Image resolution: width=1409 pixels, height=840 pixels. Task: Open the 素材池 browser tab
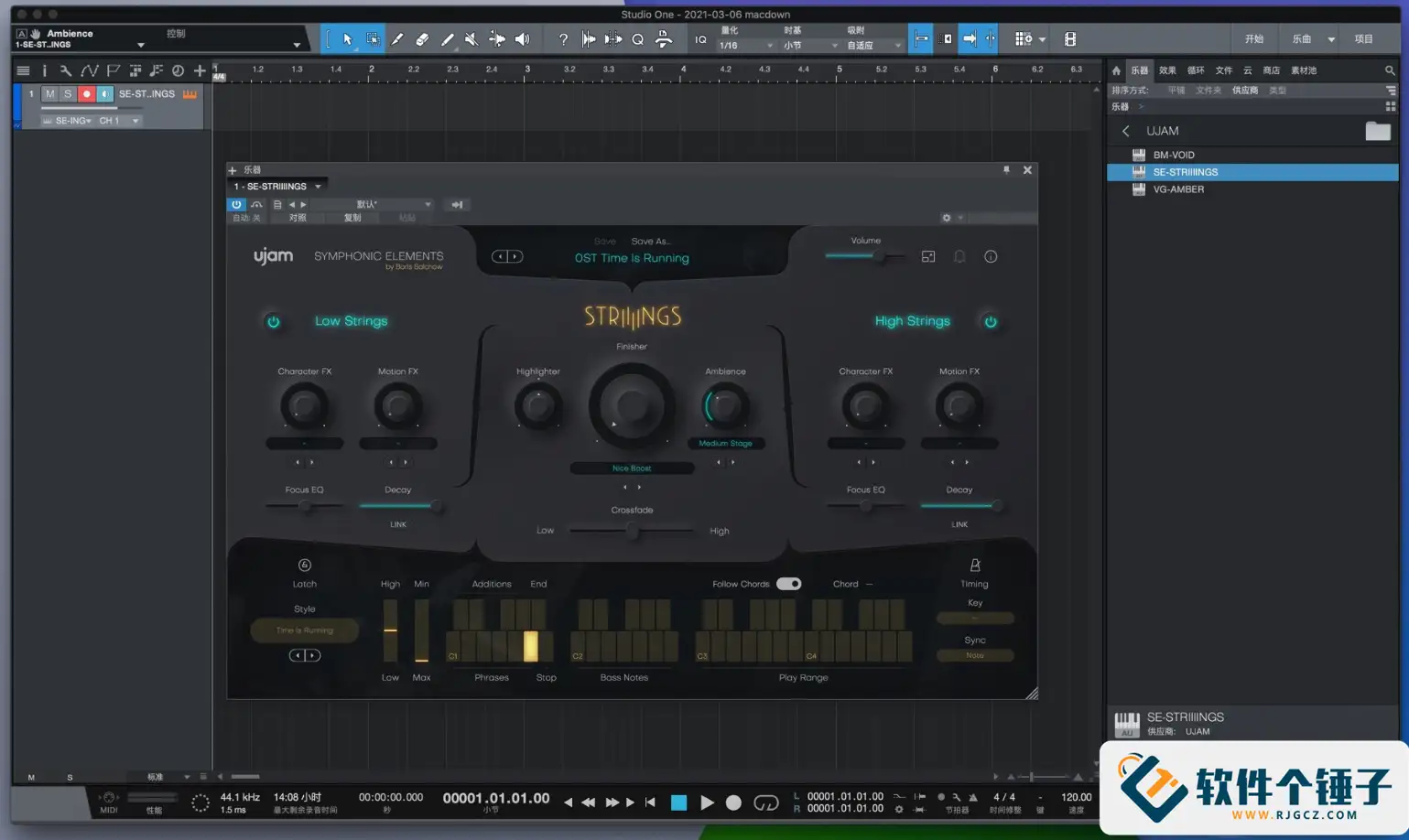pyautogui.click(x=1304, y=70)
